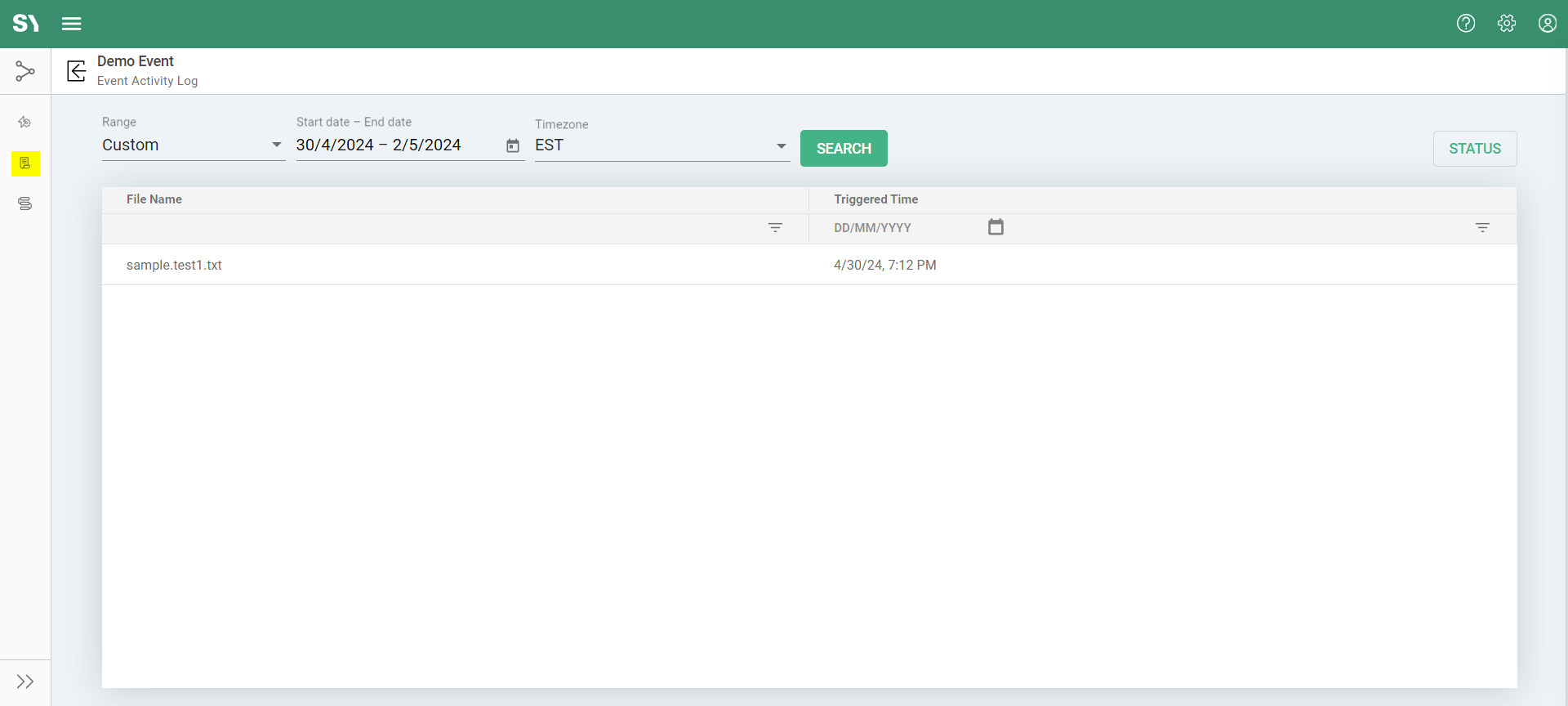Viewport: 1568px width, 706px height.
Task: Open the user account profile icon
Action: click(x=1548, y=24)
